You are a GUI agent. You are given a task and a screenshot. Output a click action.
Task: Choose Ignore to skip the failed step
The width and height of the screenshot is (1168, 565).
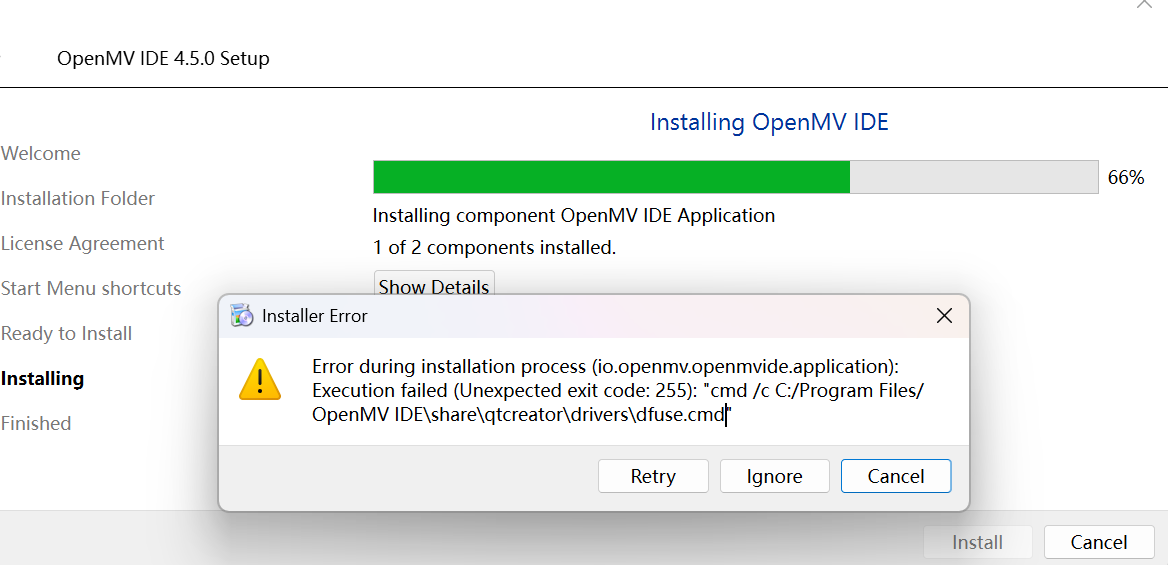775,476
